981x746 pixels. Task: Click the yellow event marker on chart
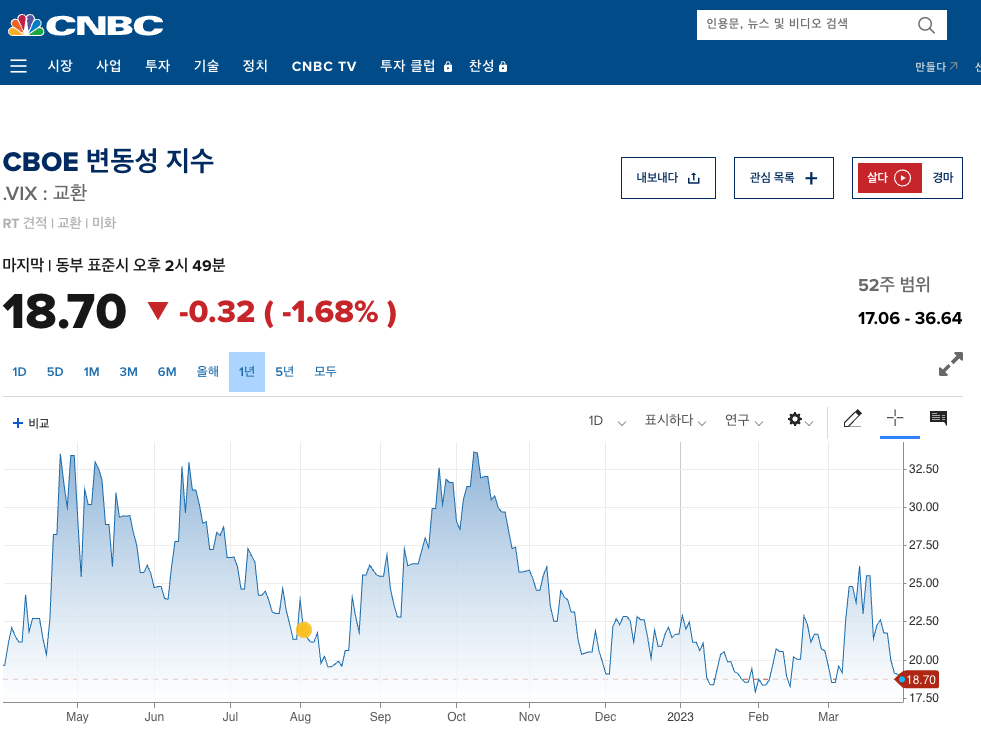pyautogui.click(x=304, y=630)
